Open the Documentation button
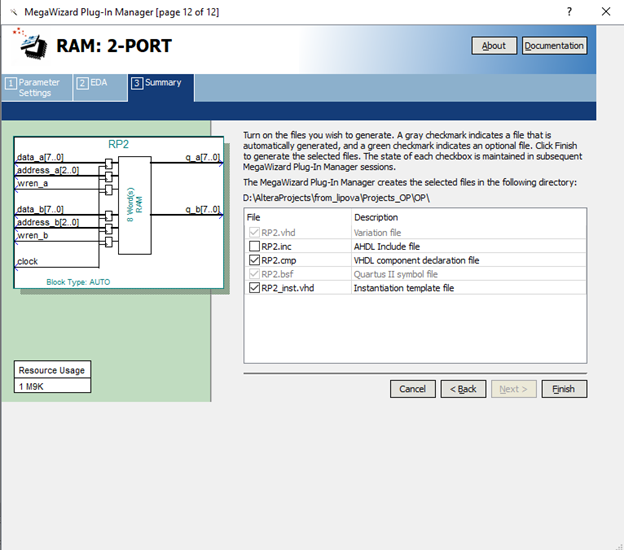 554,46
